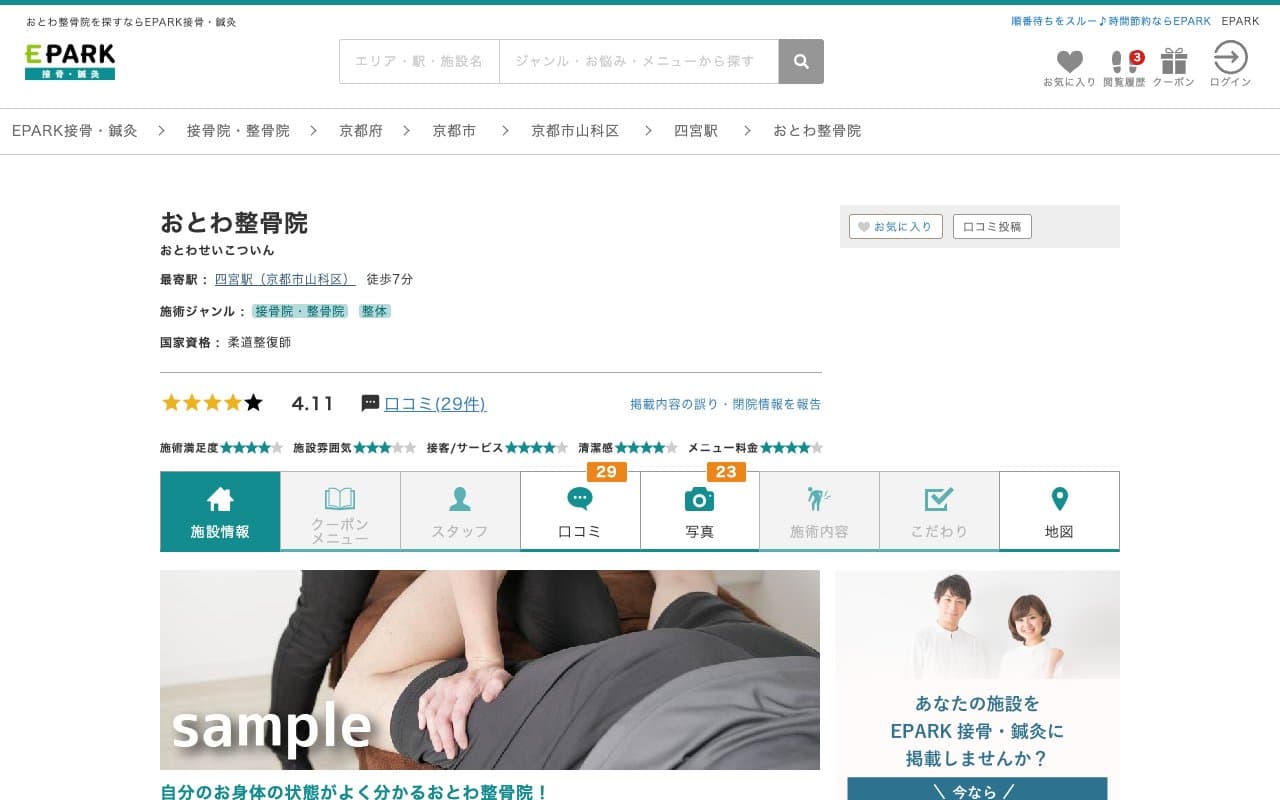Follow the 四宮駅 station link

285,280
